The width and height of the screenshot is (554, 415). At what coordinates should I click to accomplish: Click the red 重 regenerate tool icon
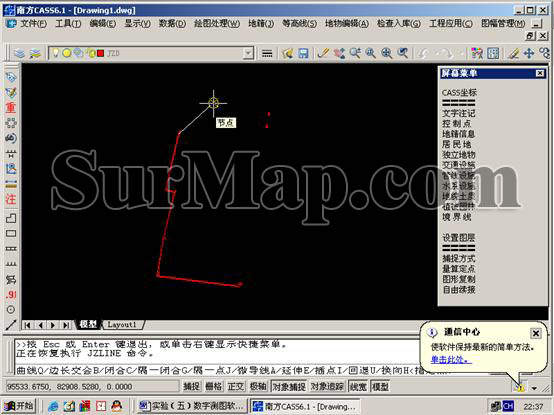(11, 107)
